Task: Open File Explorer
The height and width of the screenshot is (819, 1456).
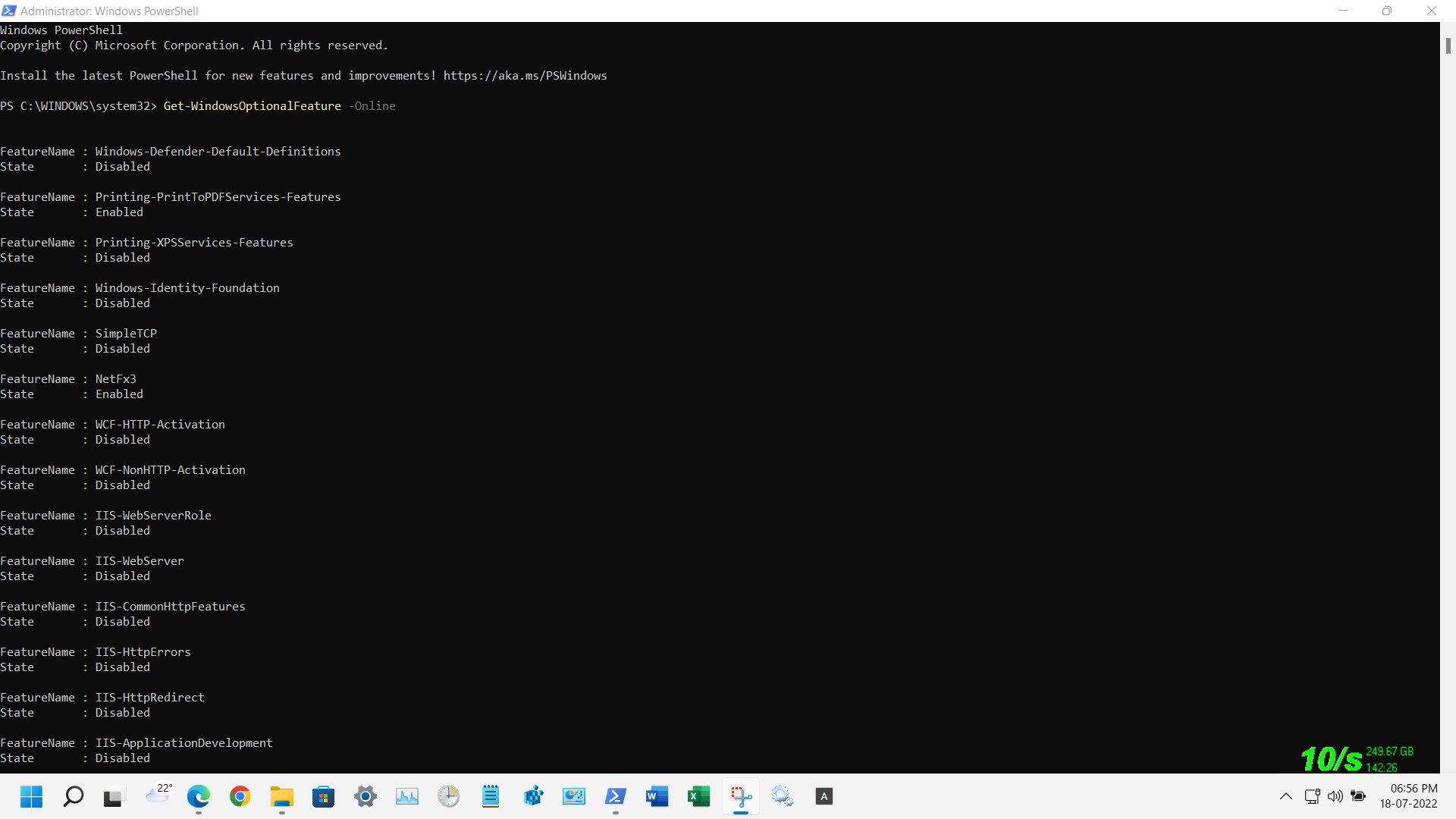Action: 281,796
